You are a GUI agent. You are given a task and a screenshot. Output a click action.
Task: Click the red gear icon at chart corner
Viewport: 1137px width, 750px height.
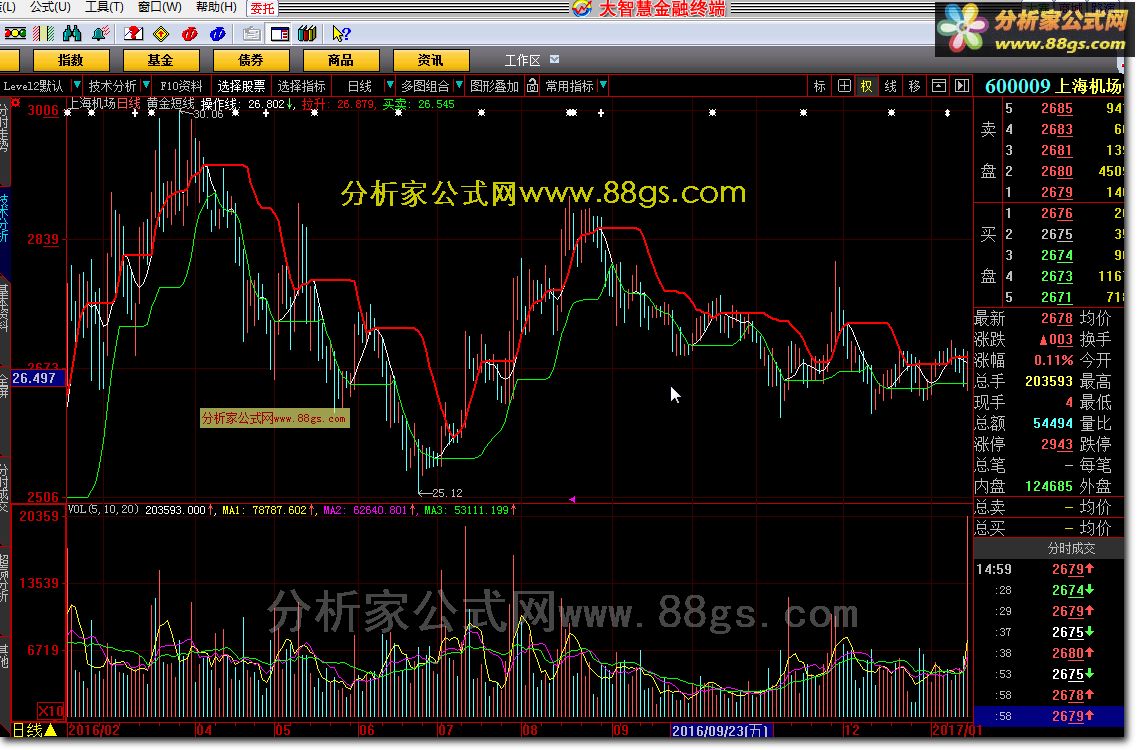(x=15, y=102)
